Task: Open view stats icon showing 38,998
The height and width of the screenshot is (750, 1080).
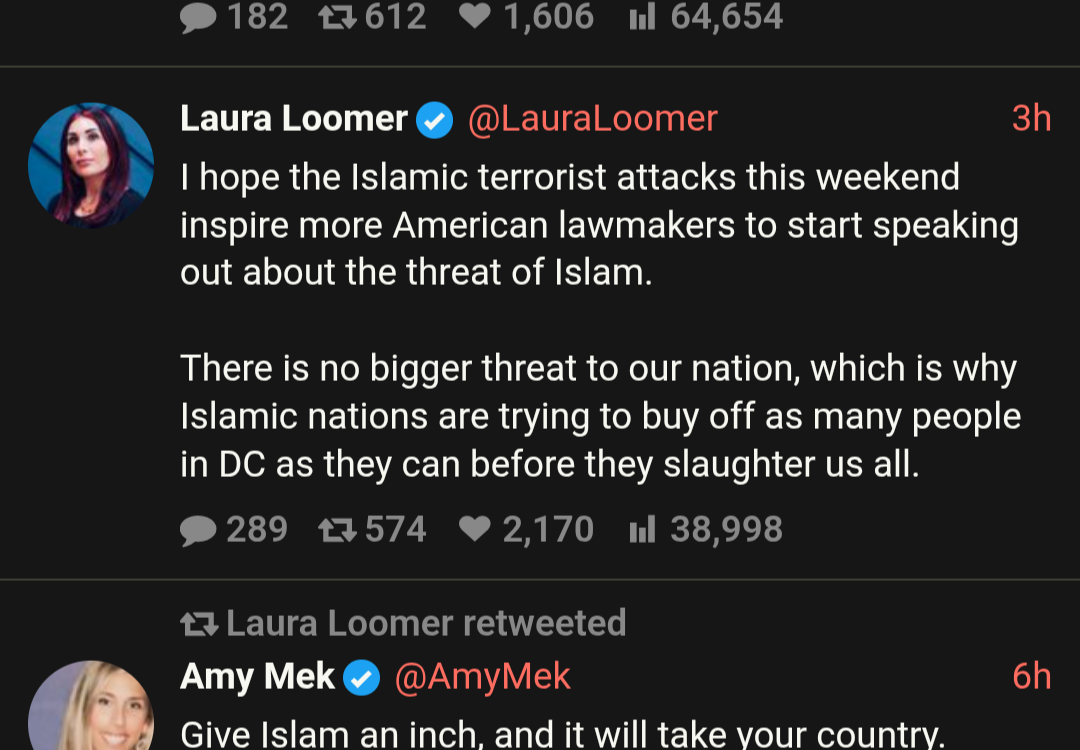Action: 642,530
